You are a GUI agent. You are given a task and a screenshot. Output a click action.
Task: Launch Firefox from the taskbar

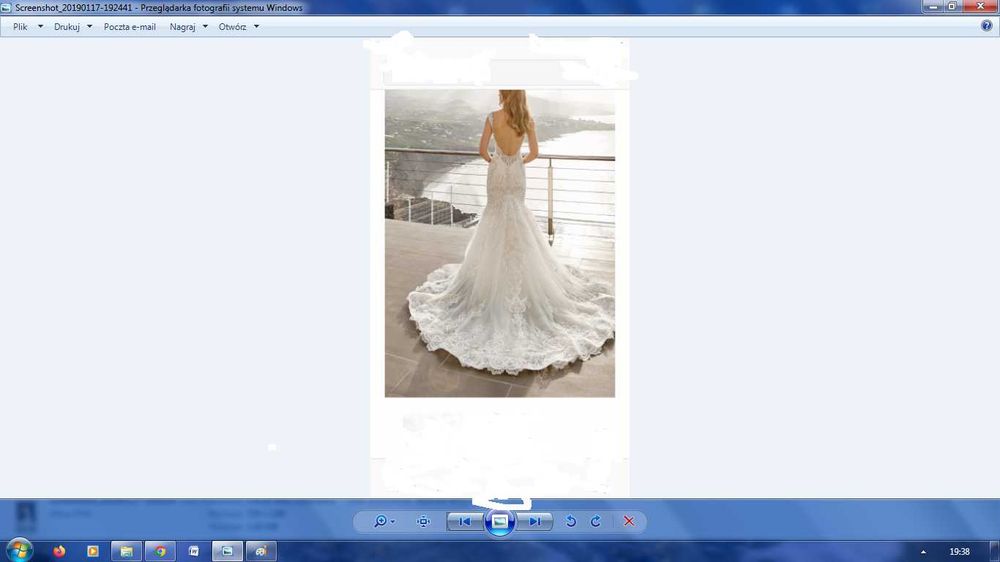(x=59, y=551)
